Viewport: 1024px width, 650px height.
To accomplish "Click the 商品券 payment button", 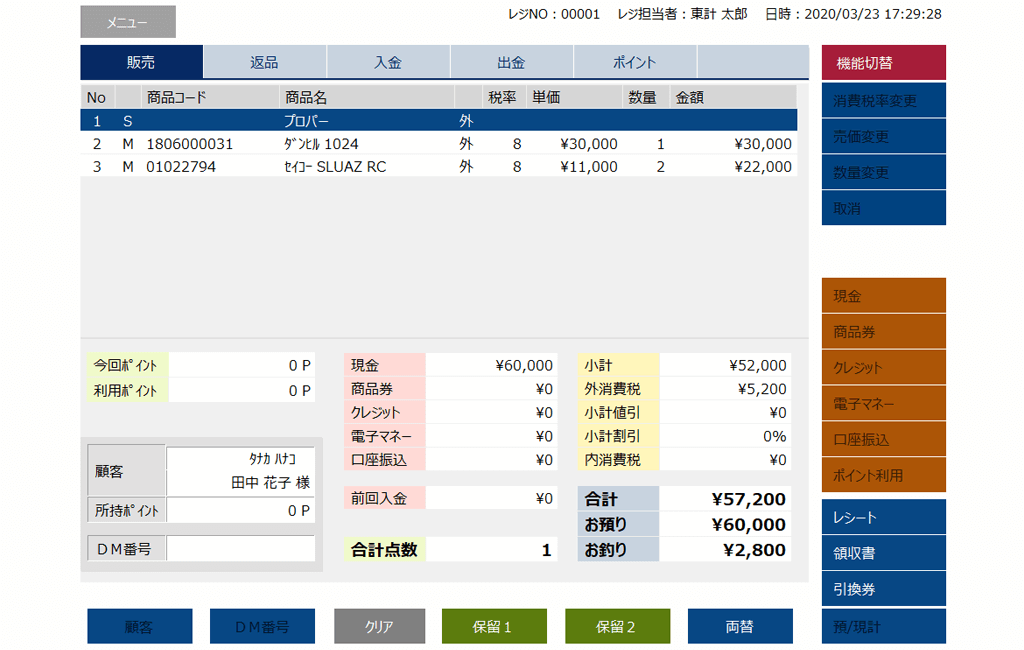I will tap(883, 332).
